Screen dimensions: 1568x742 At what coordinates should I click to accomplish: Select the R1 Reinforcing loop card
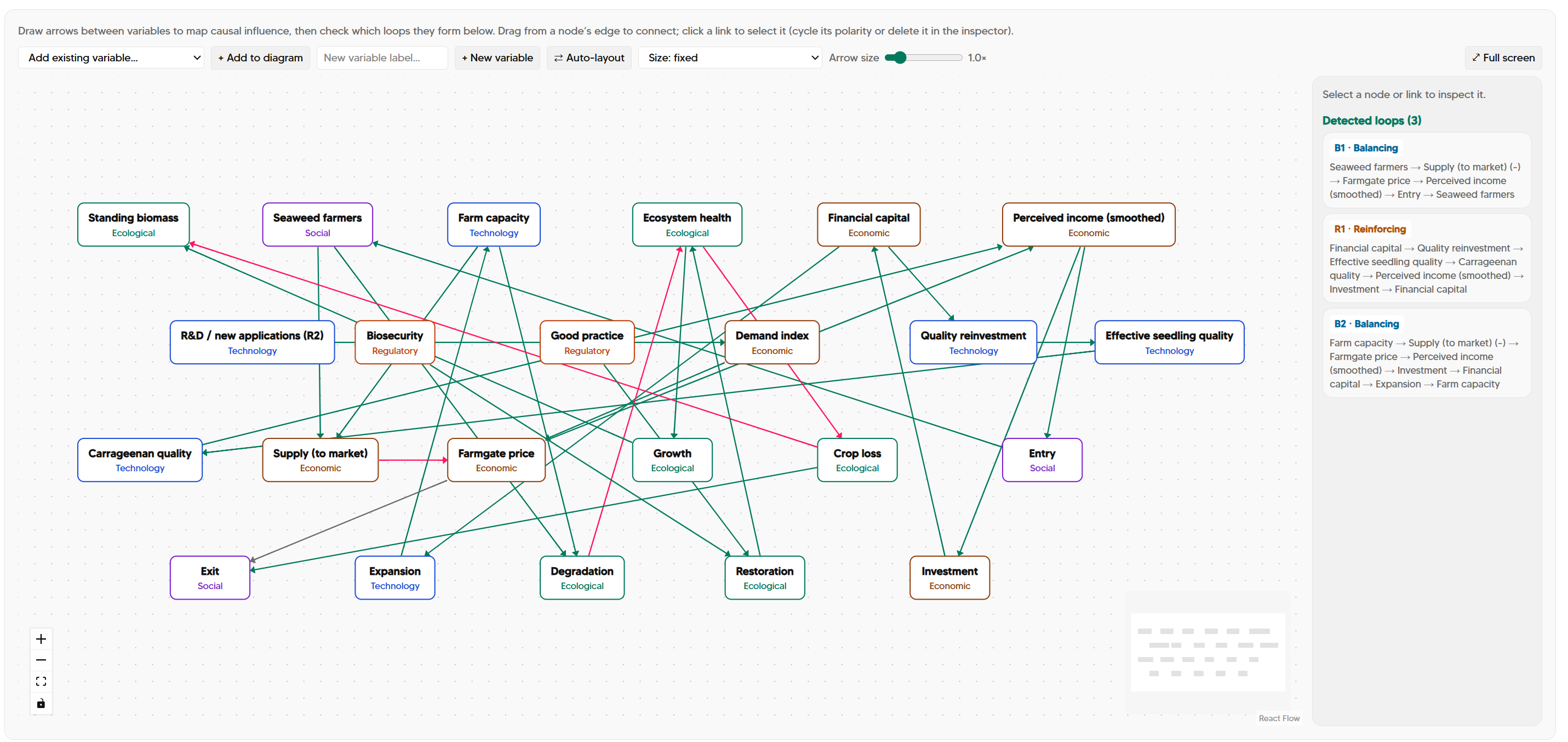(1427, 258)
